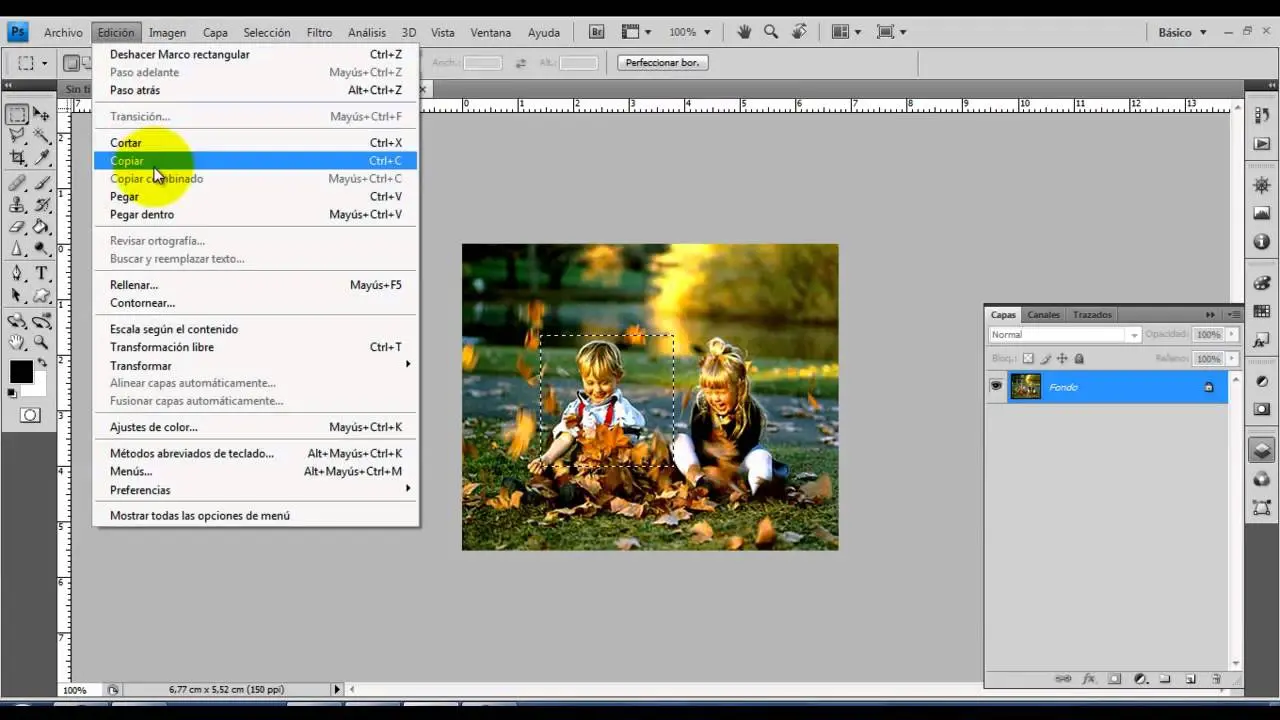Open the layer styles fx icon
The image size is (1280, 720).
[1088, 678]
